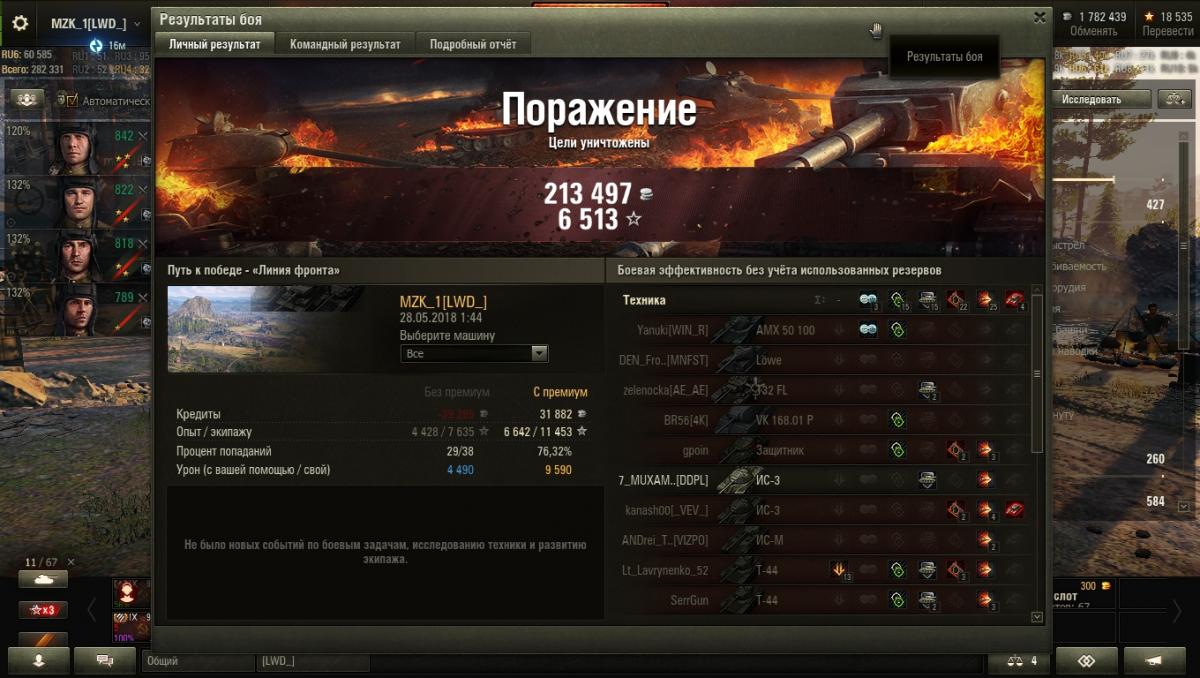Image resolution: width=1200 pixels, height=678 pixels.
Task: Click the crew barracks button above crew list
Action: [27, 99]
